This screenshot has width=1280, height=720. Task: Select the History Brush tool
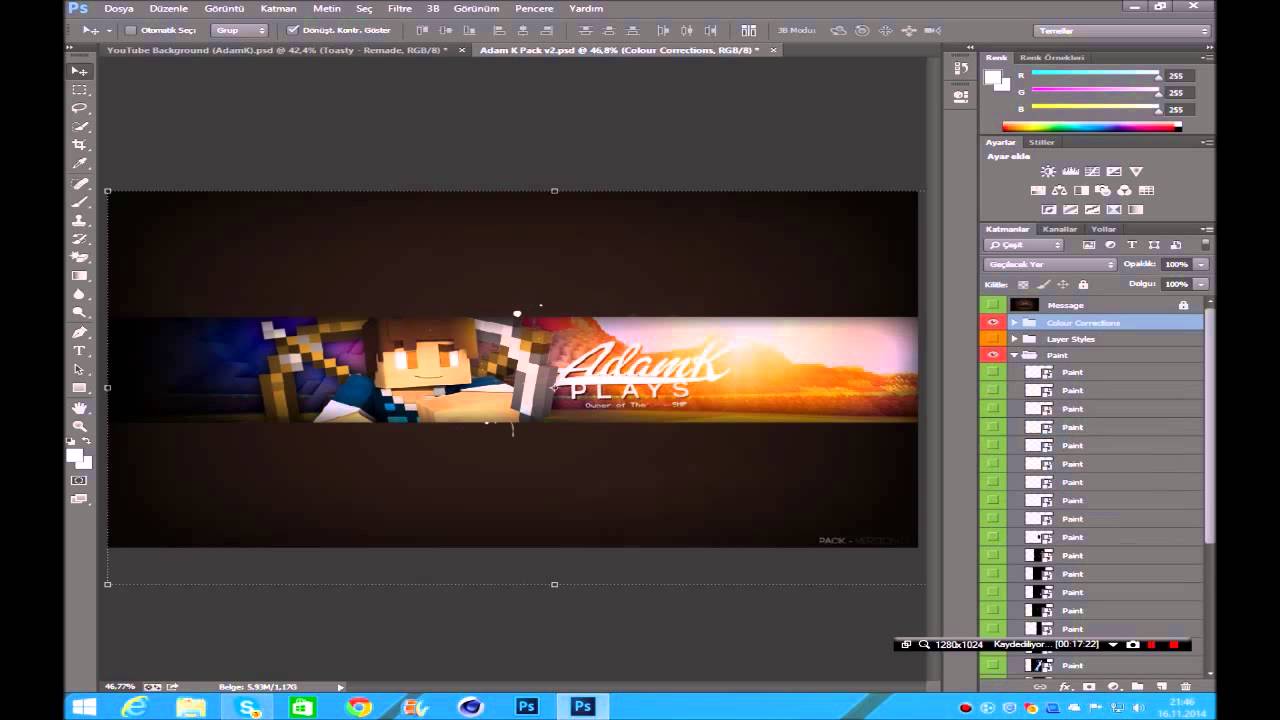(79, 239)
